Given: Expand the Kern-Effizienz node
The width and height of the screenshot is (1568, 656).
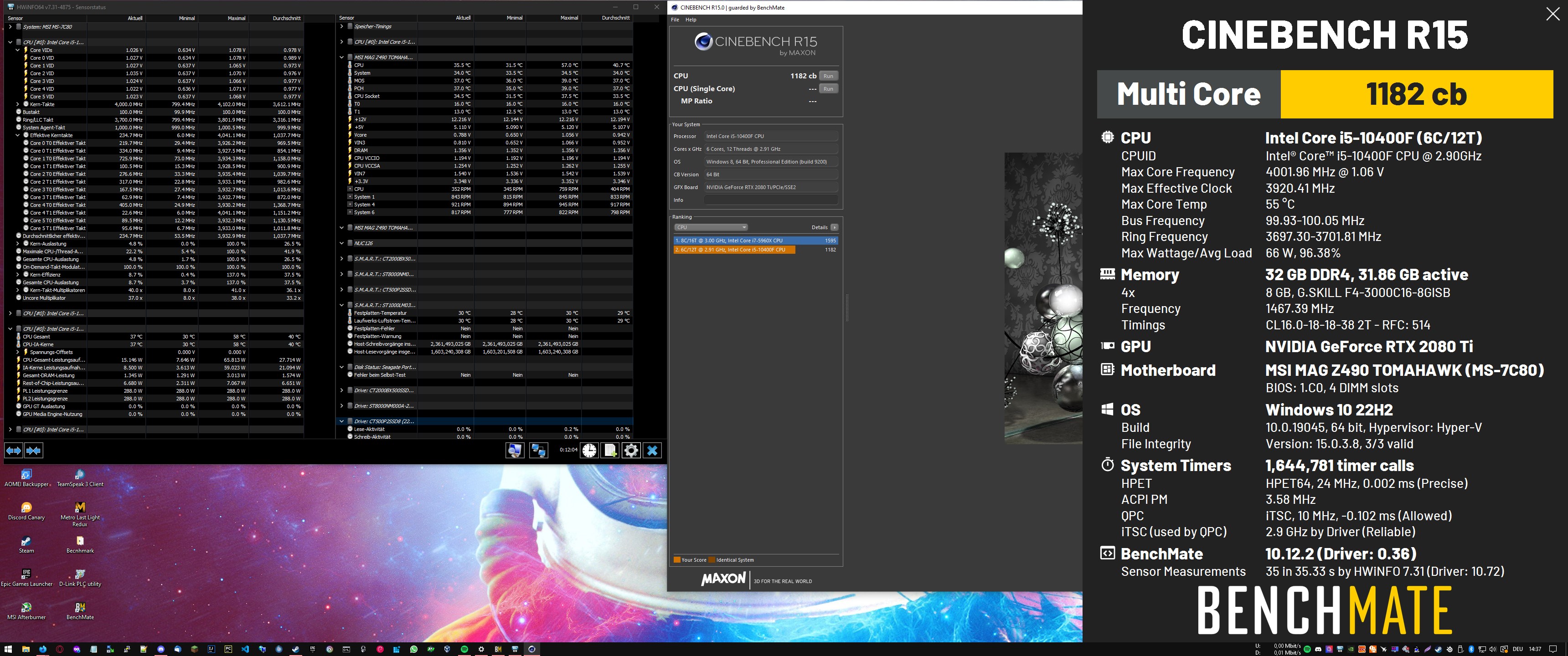Looking at the screenshot, I should (x=18, y=274).
